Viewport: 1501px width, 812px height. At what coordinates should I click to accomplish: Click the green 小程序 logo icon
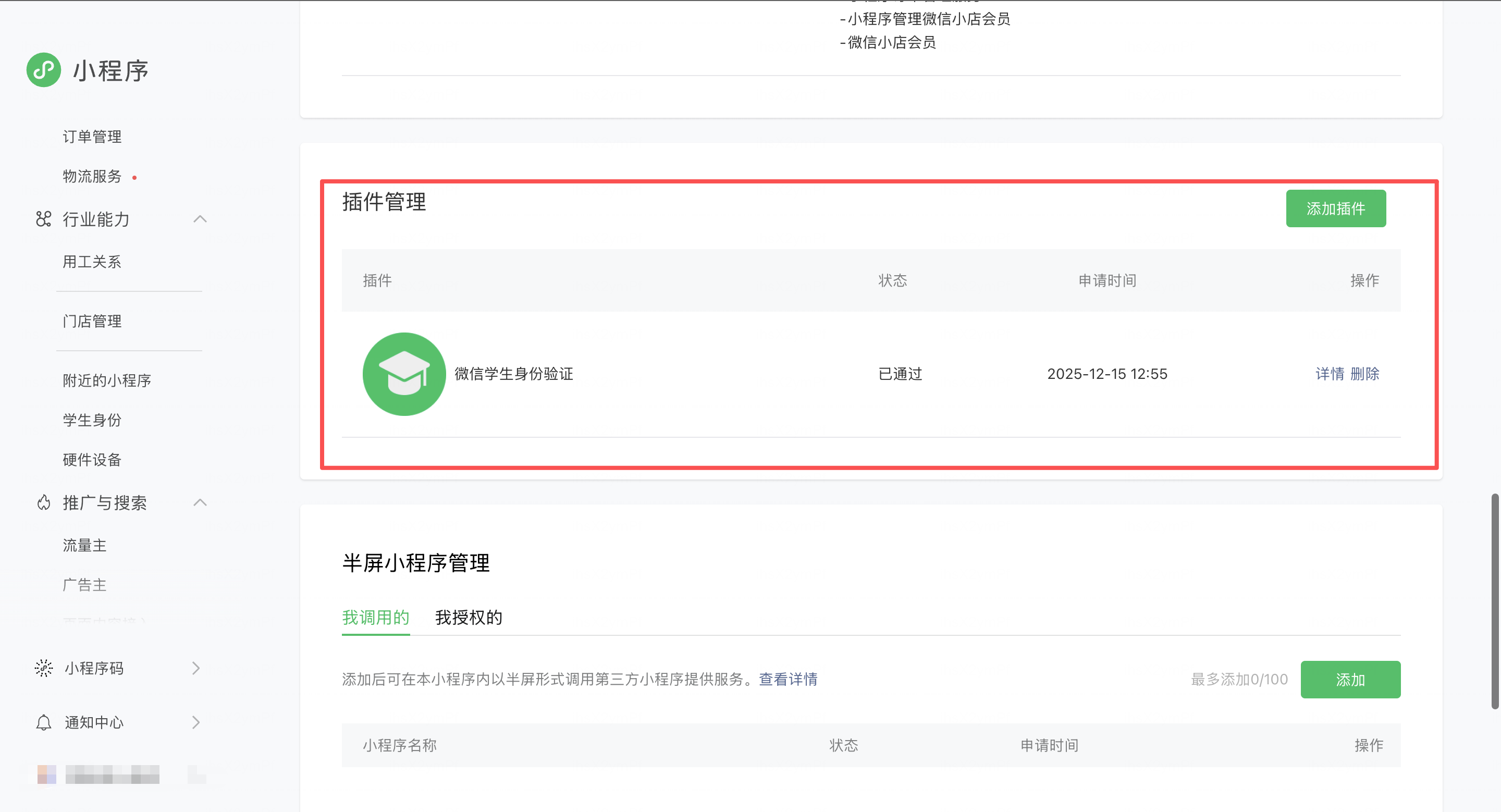coord(44,70)
